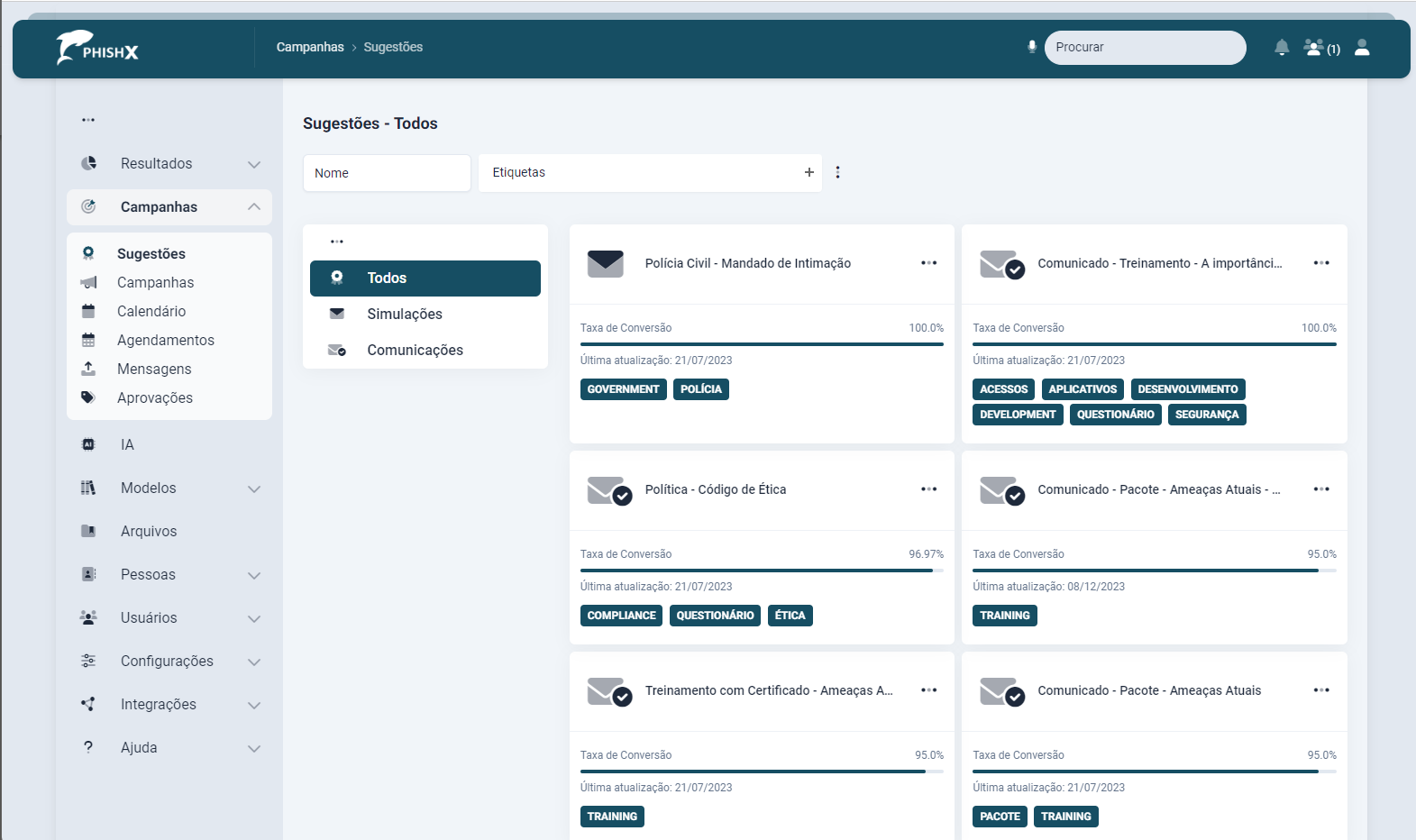Viewport: 1416px width, 840px height.
Task: Collapse the Campanhas menu chevron
Action: tap(254, 206)
